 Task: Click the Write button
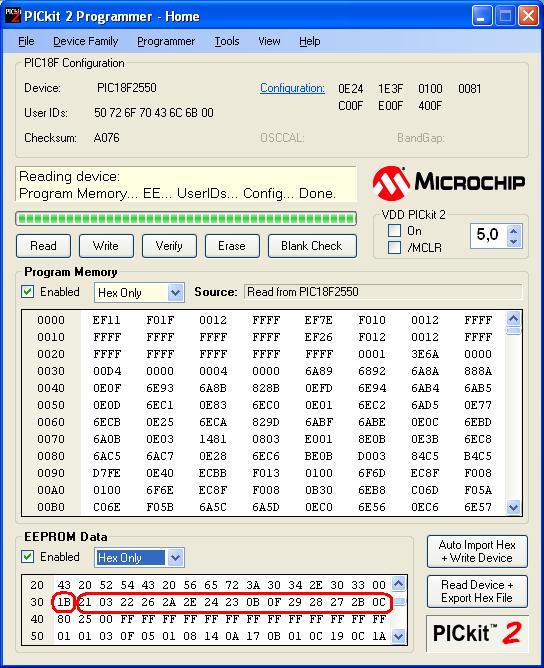(106, 246)
